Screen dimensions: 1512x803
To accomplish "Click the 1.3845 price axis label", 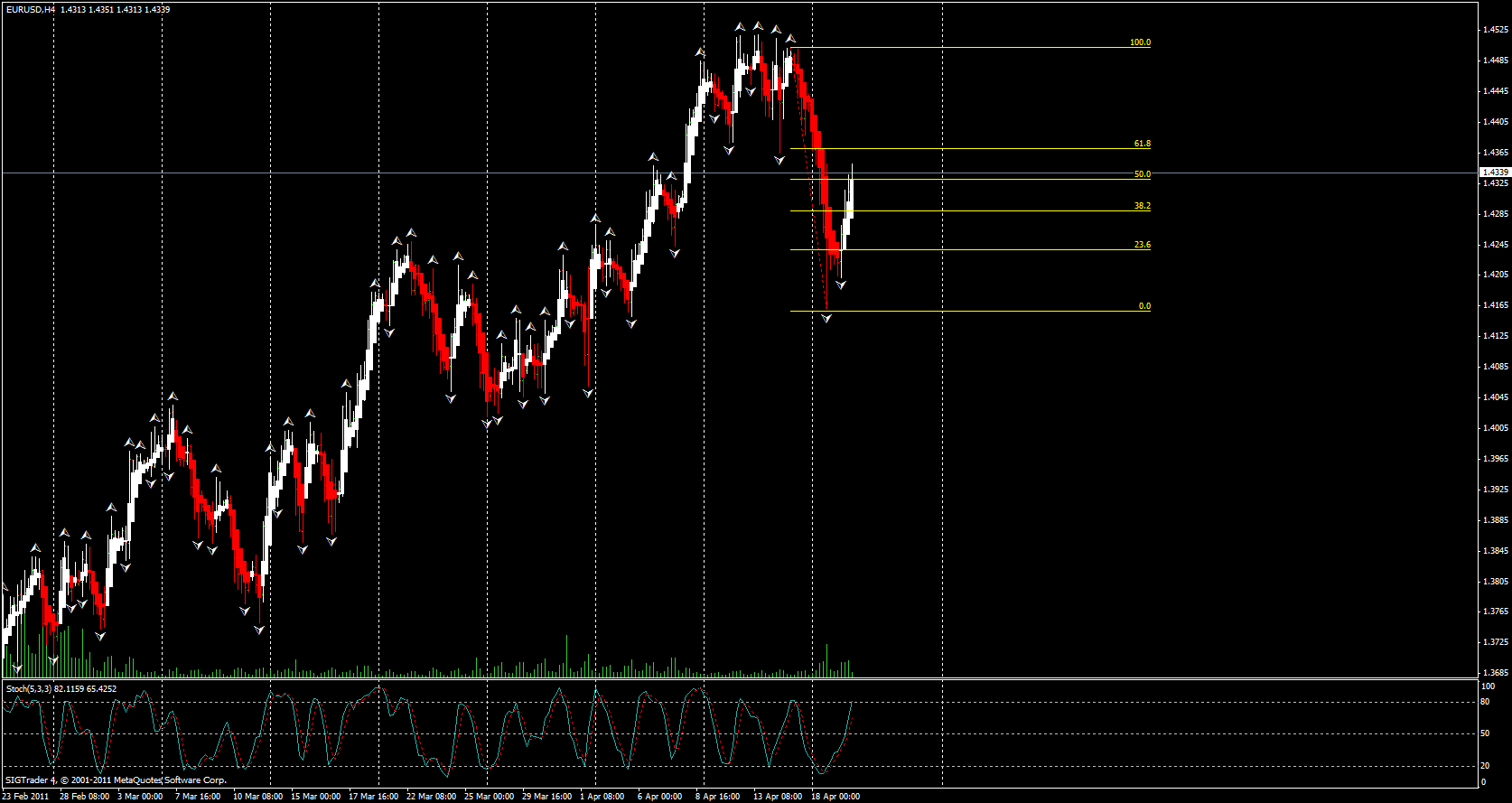I will 1496,551.
